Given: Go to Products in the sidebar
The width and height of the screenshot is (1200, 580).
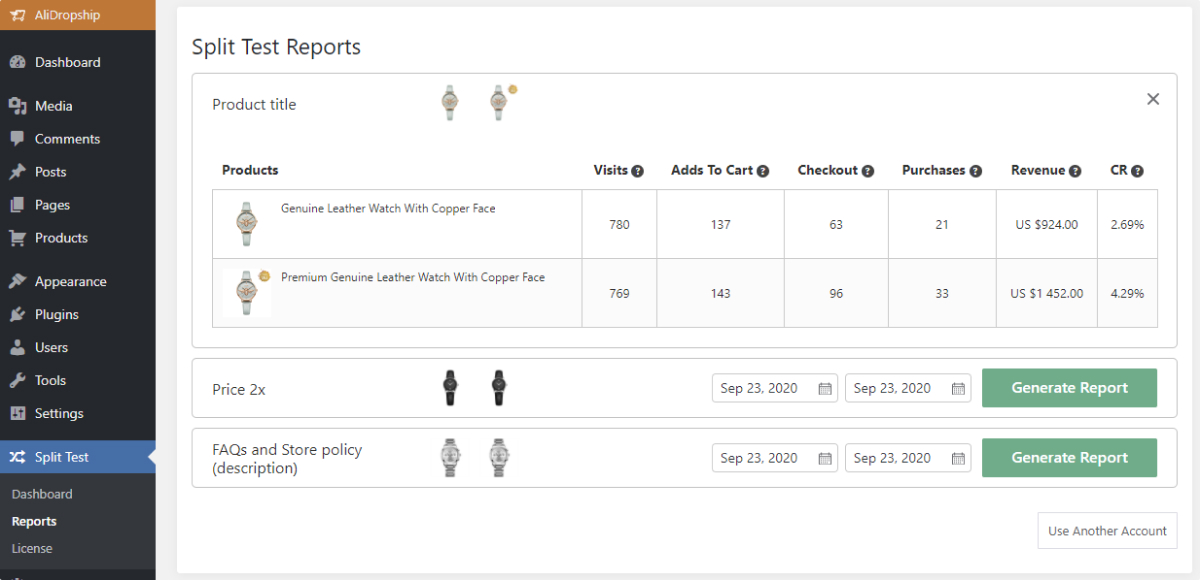Looking at the screenshot, I should 61,238.
